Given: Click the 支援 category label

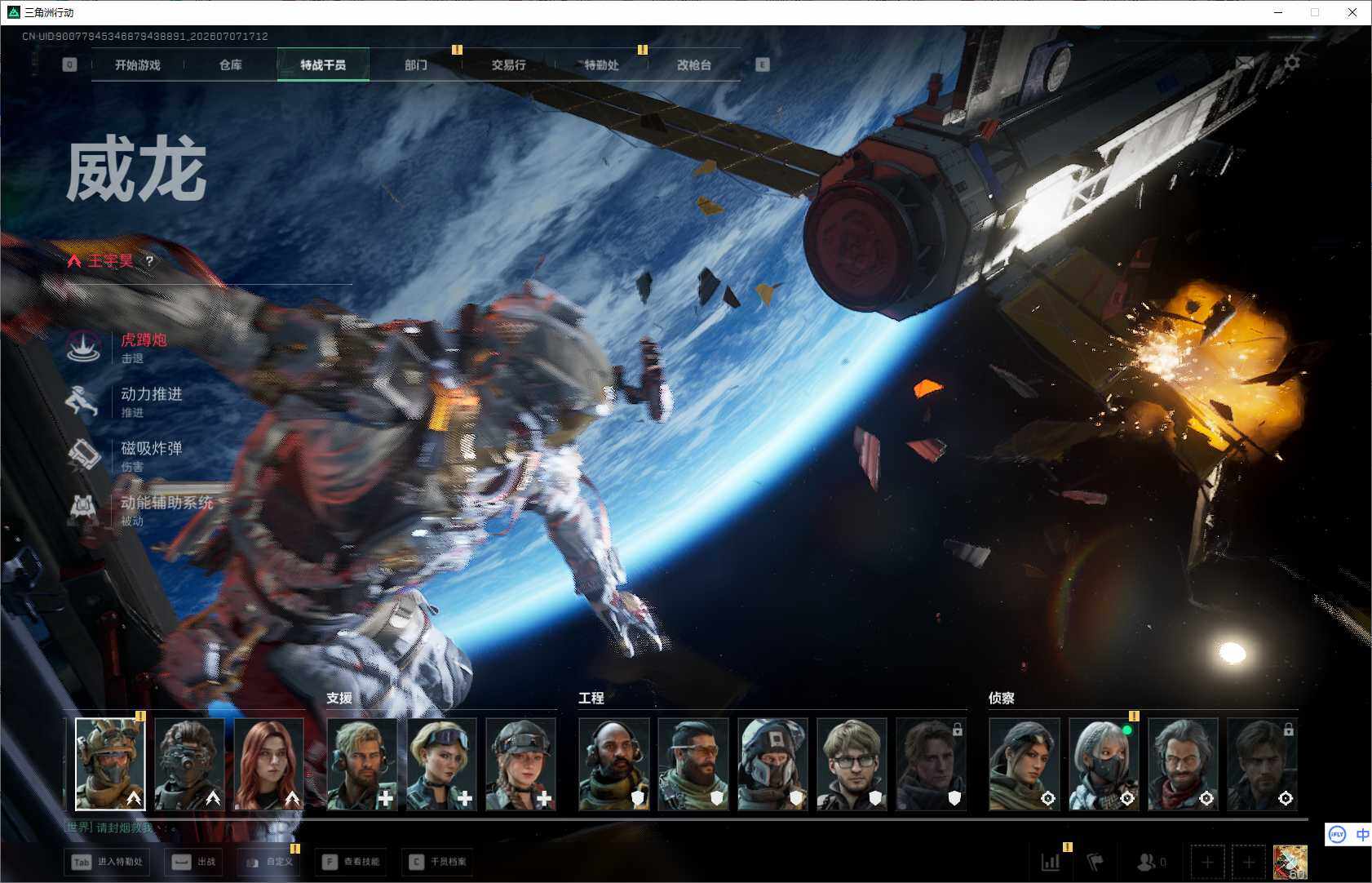Looking at the screenshot, I should tap(339, 699).
